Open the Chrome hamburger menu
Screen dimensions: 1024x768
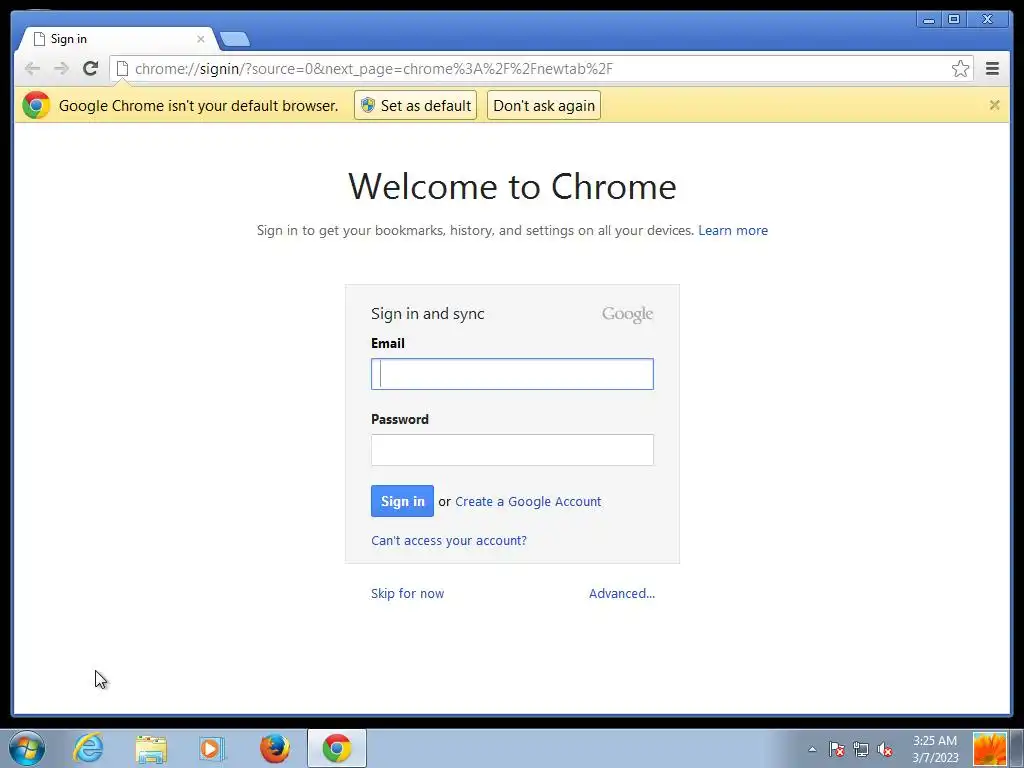(992, 69)
